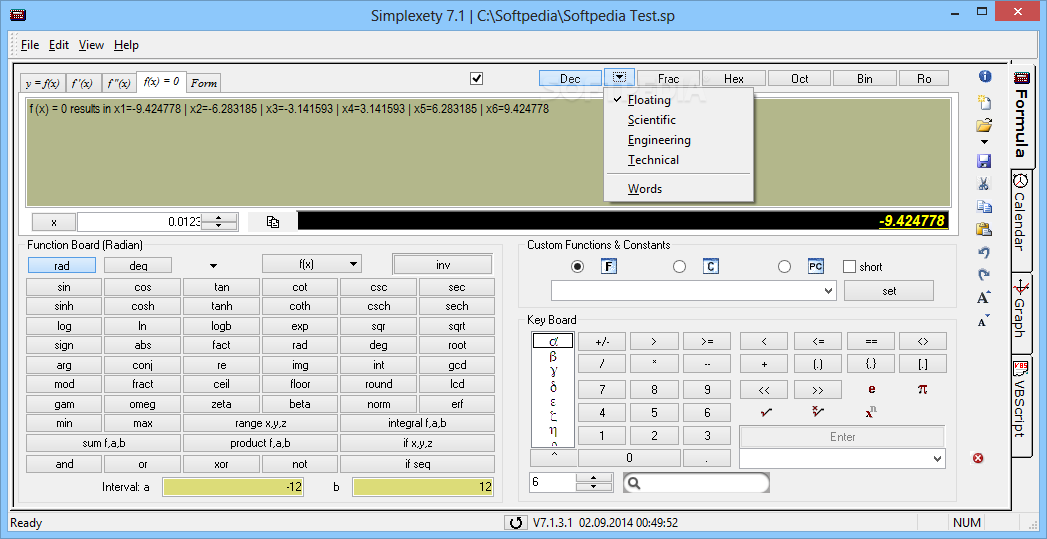Toggle the inv button
Screen dimensions: 1047x539
[443, 264]
